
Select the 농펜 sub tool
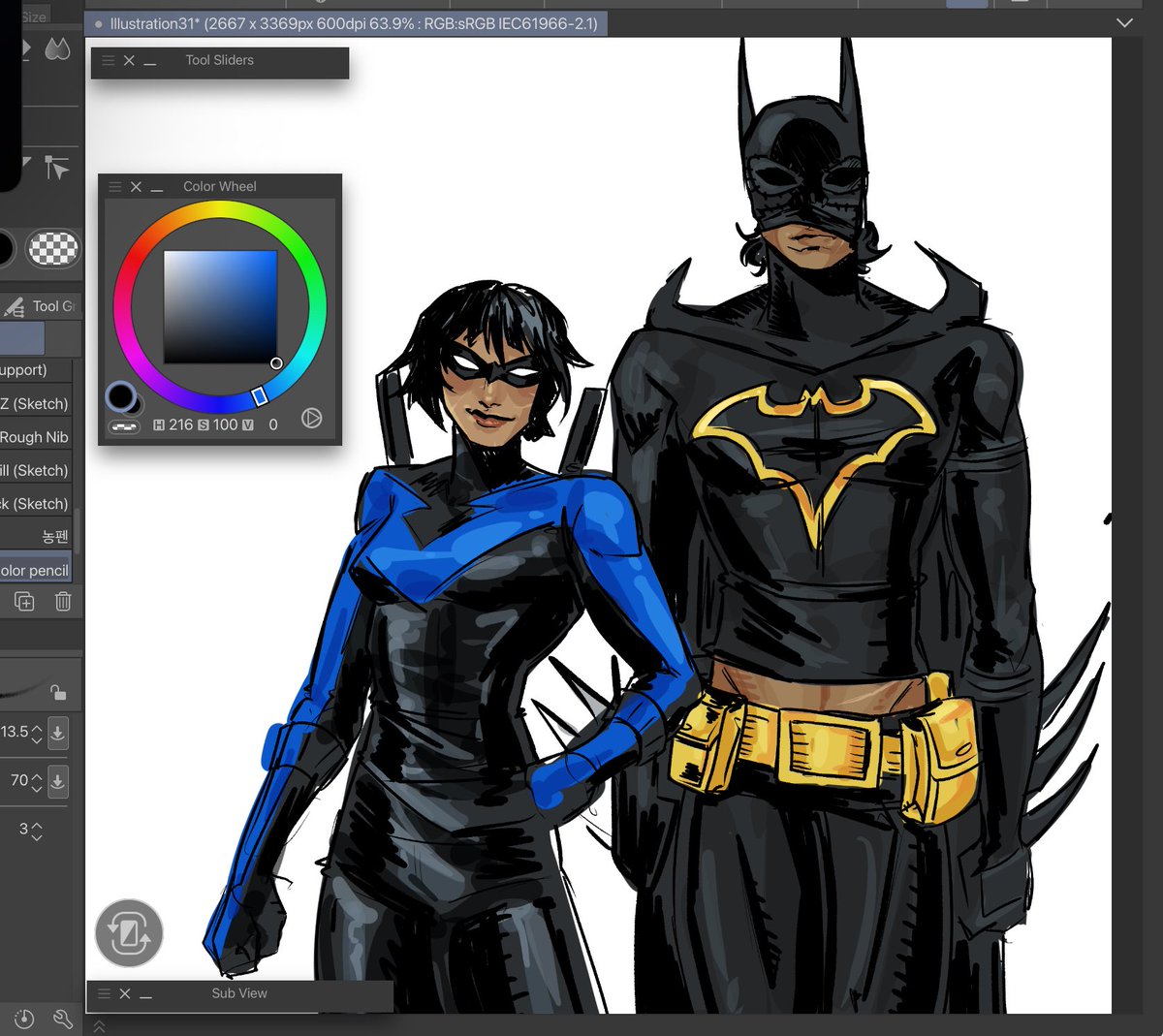coord(36,537)
